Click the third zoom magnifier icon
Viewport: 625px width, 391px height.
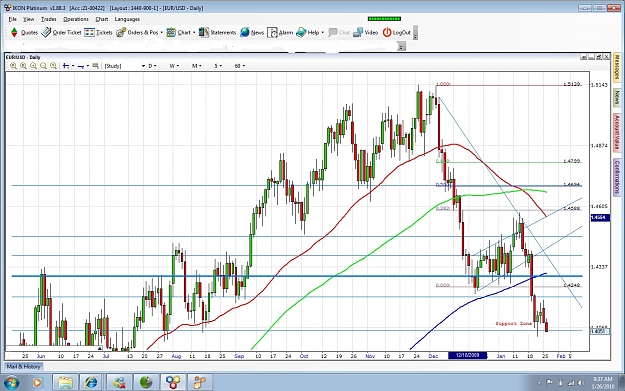point(33,66)
